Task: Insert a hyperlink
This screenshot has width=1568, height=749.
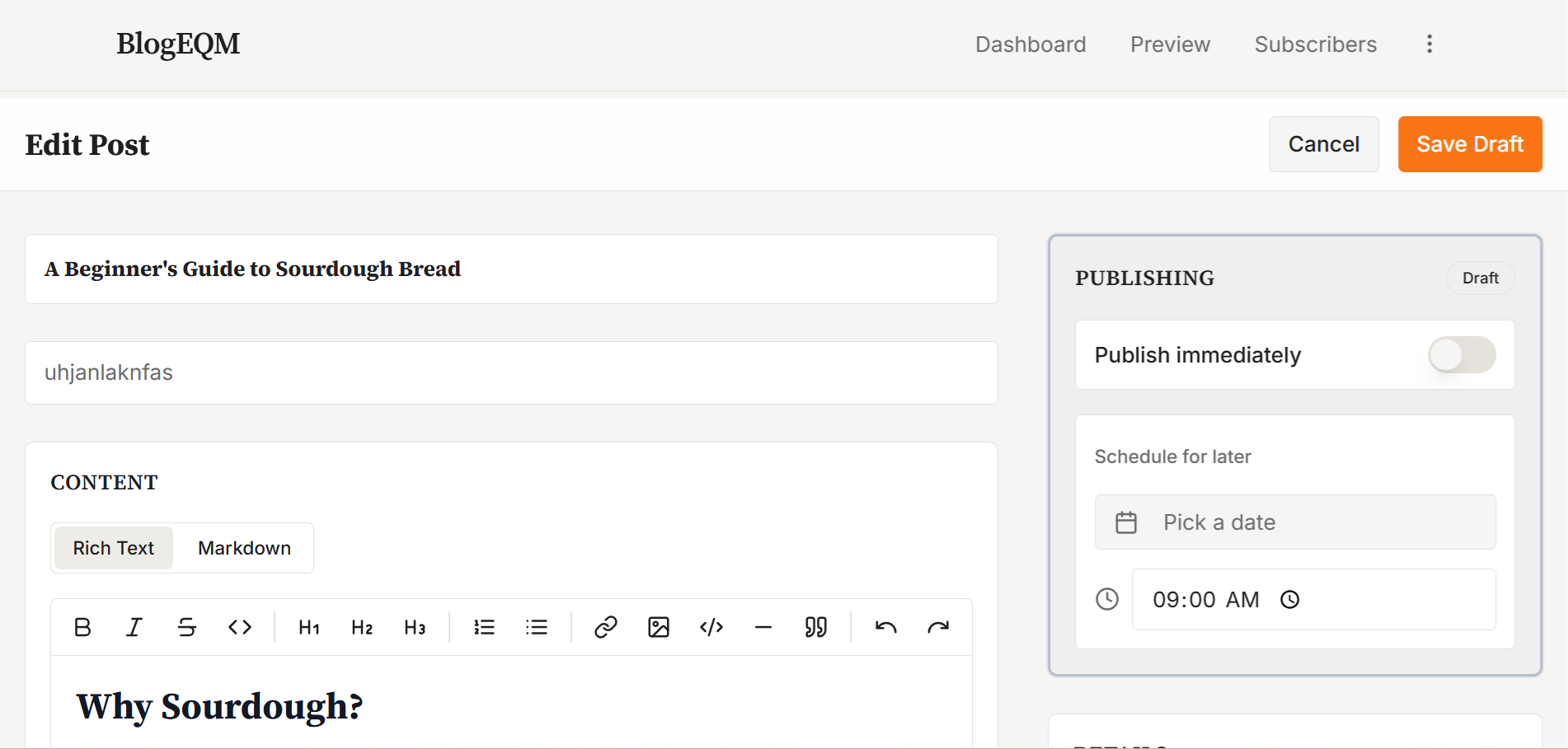Action: (x=606, y=627)
